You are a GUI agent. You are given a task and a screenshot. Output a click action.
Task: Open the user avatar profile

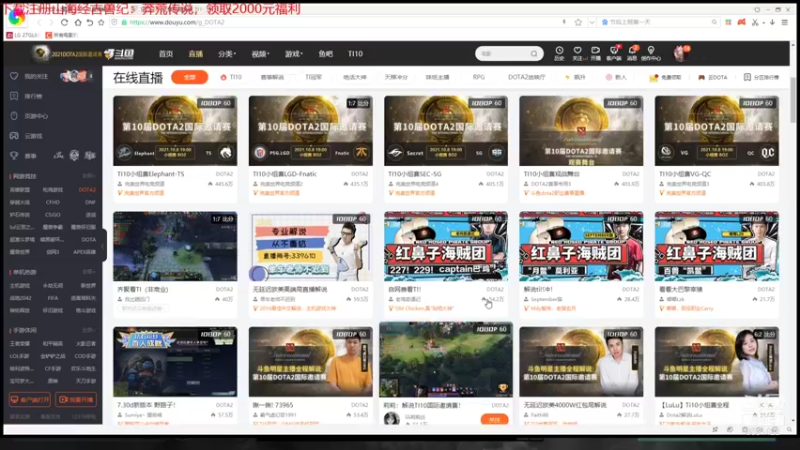coord(681,53)
